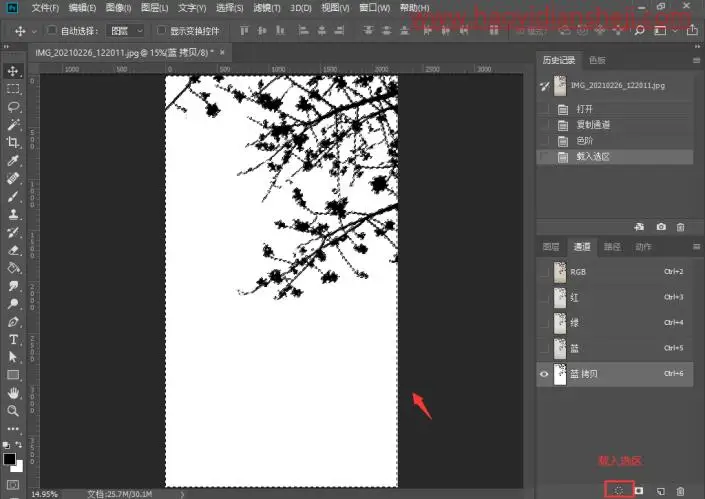Image resolution: width=705 pixels, height=499 pixels.
Task: Toggle Quick Mask mode icon
Action: (13, 485)
